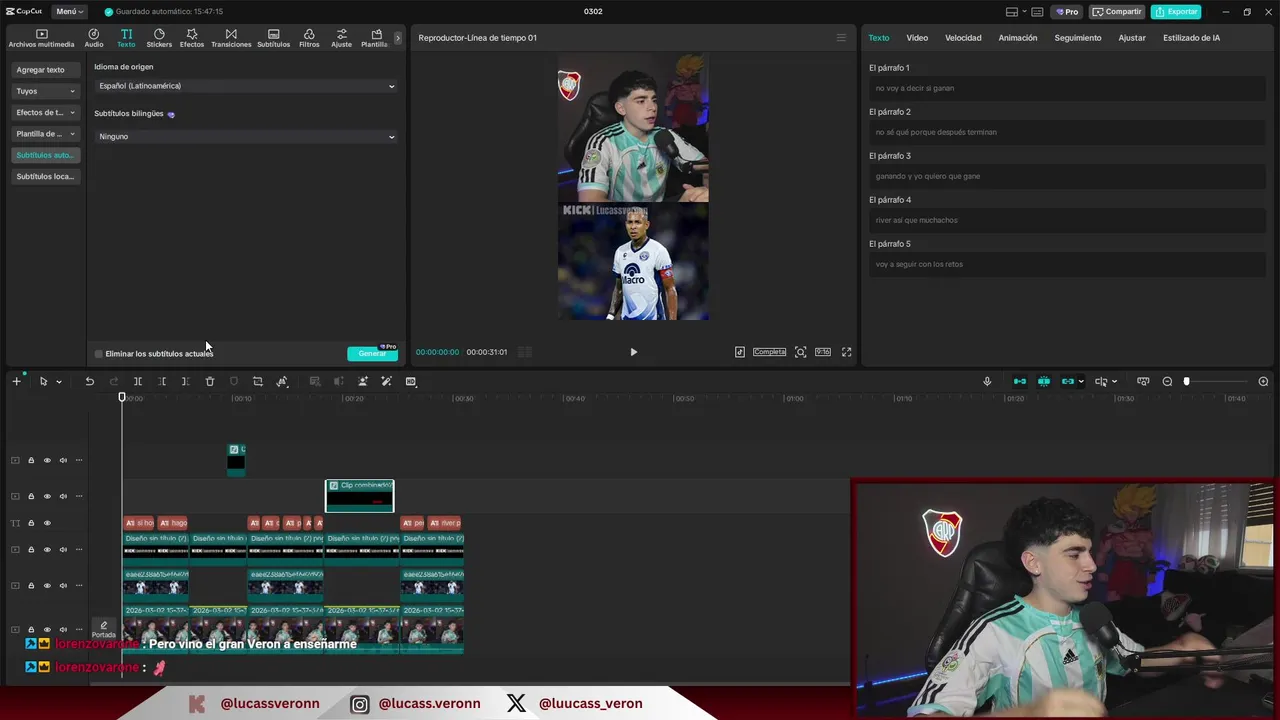Open the Filtros panel
The image size is (1280, 720).
tap(309, 38)
